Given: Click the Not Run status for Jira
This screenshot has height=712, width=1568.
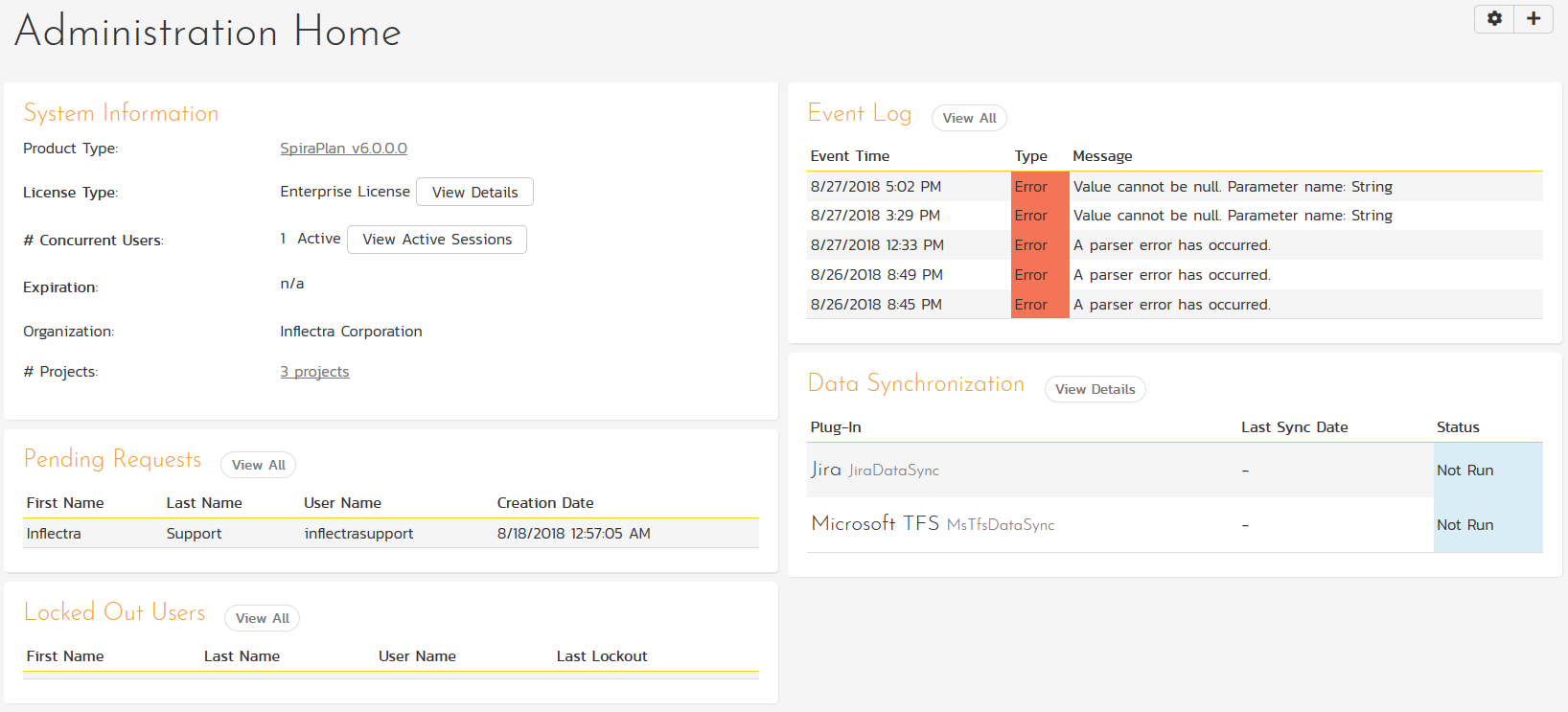Looking at the screenshot, I should (x=1464, y=471).
